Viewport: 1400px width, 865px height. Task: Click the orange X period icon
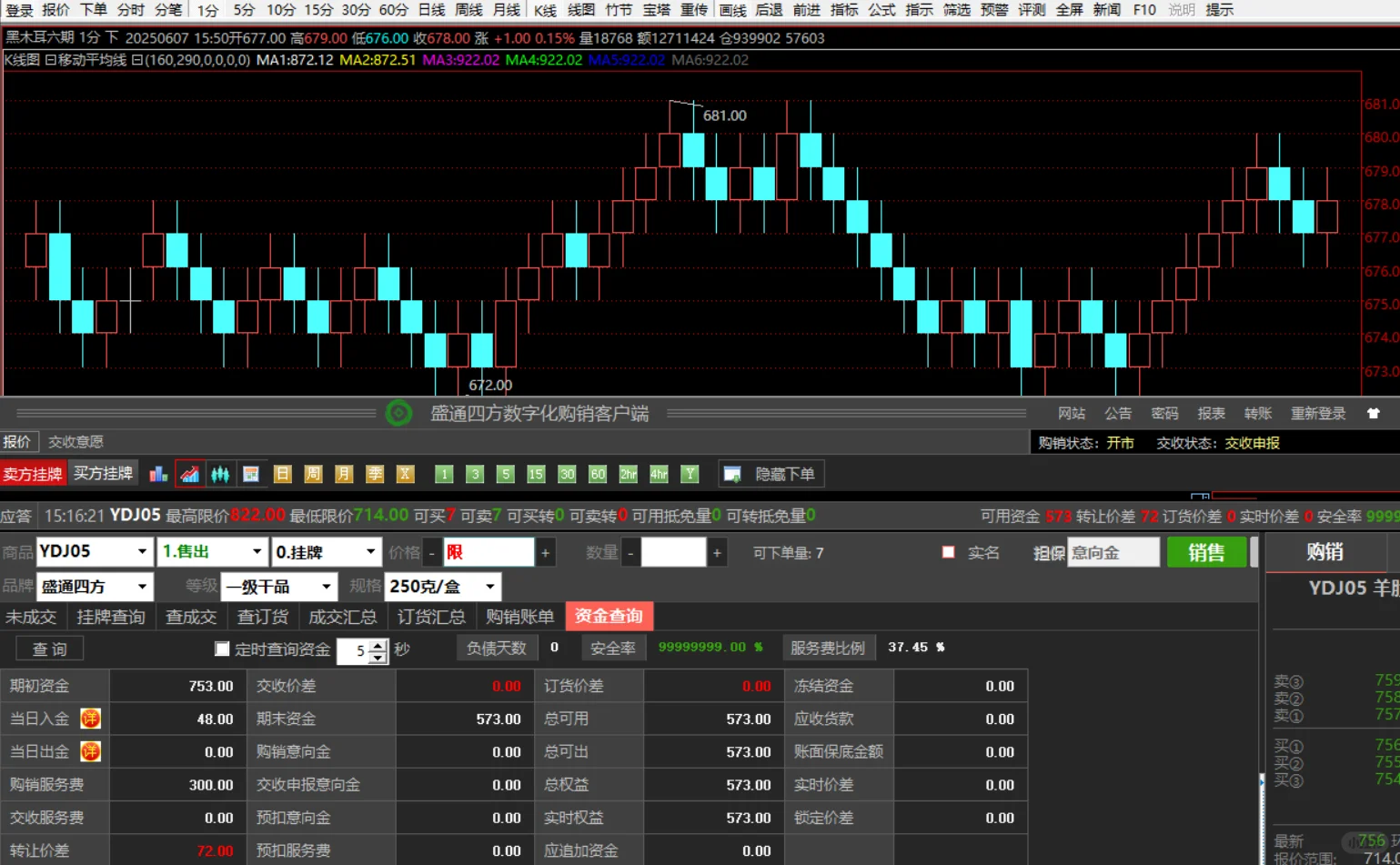coord(406,474)
